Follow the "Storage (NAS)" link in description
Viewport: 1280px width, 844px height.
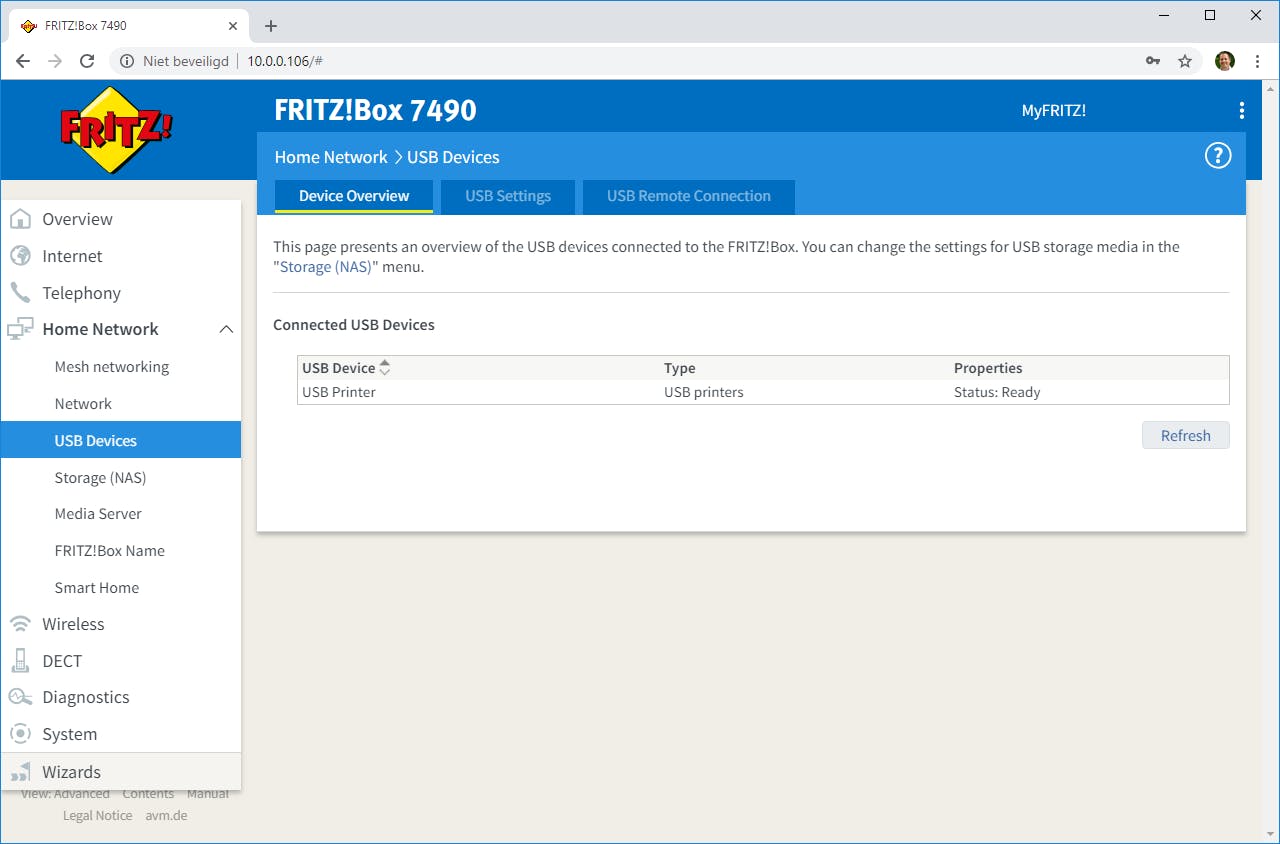point(325,267)
